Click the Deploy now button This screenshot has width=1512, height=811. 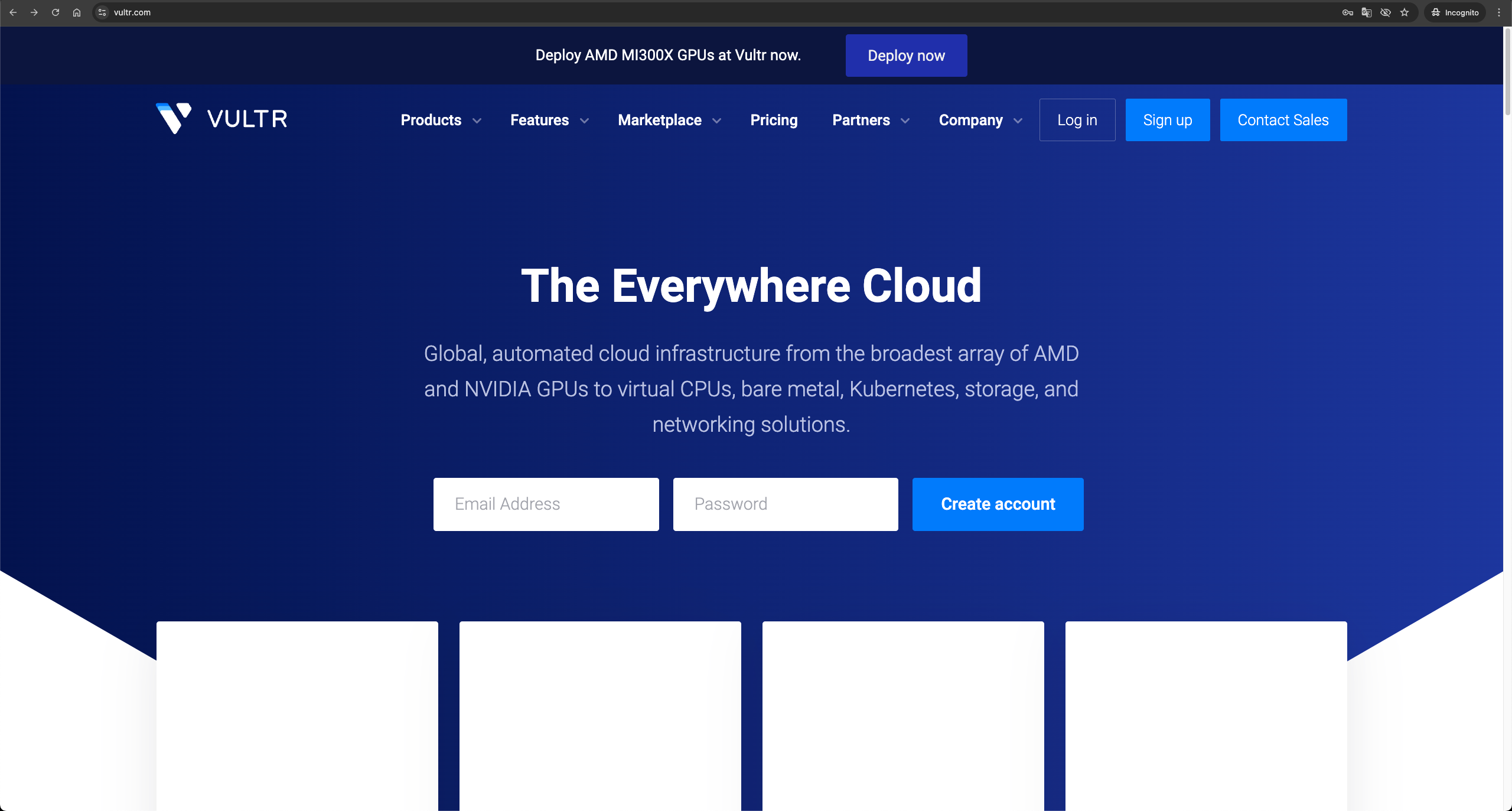[906, 56]
